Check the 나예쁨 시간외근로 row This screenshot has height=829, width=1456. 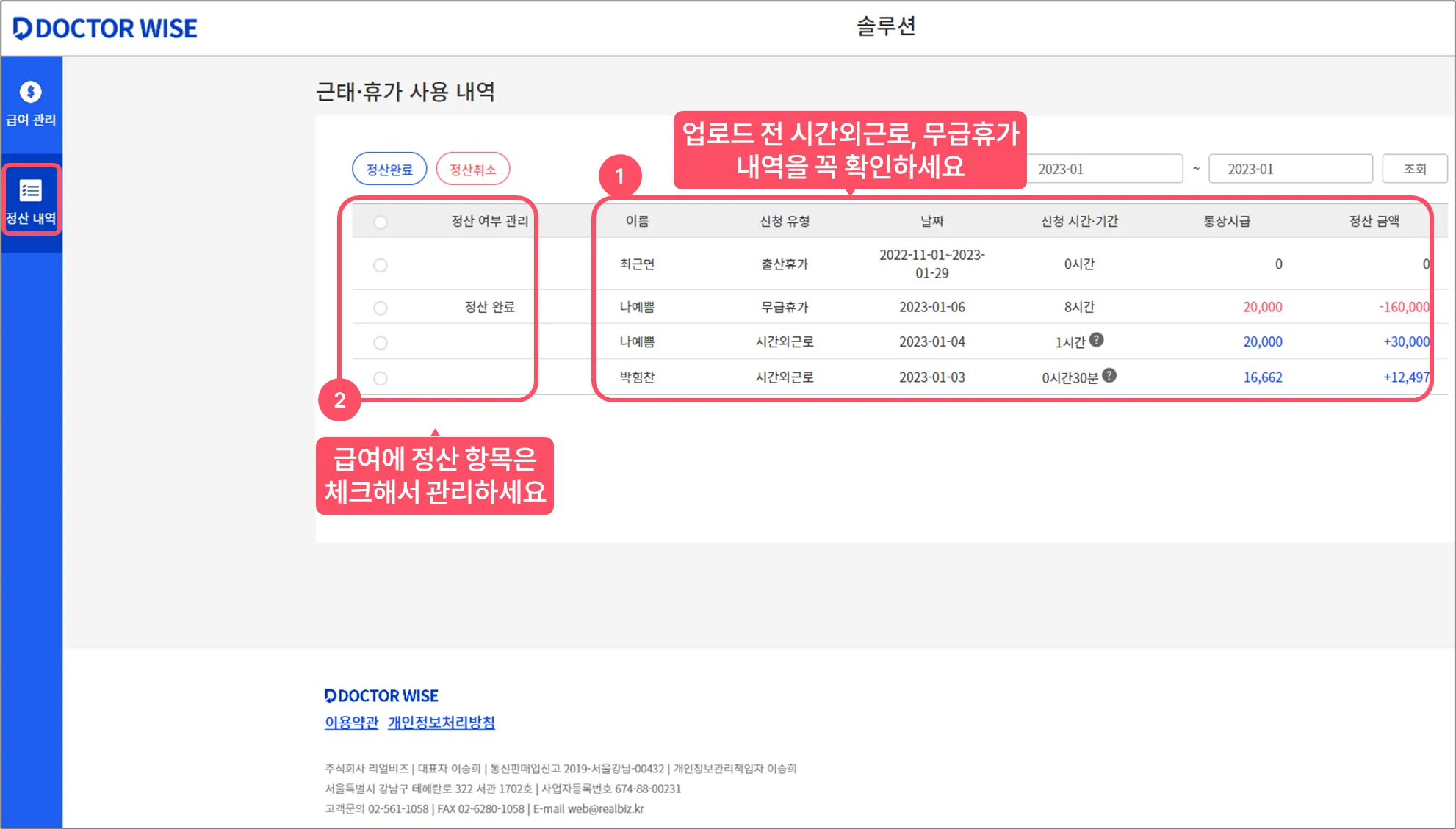(x=380, y=343)
